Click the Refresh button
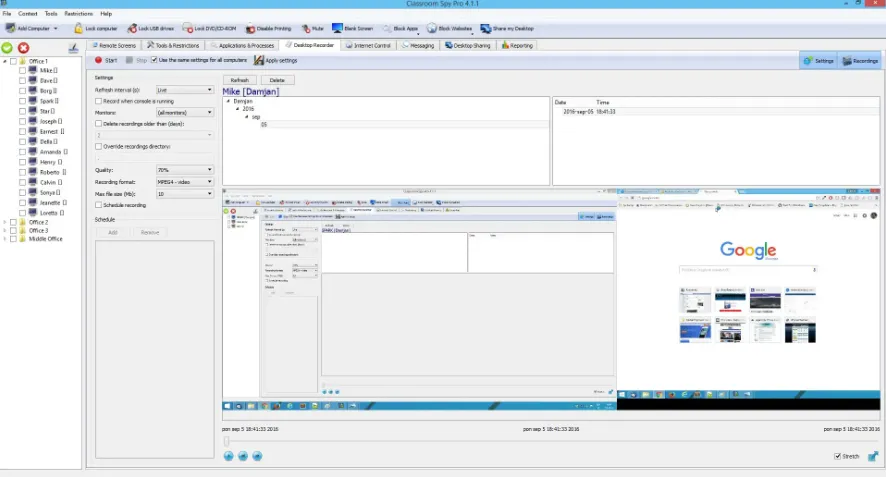 tap(240, 80)
